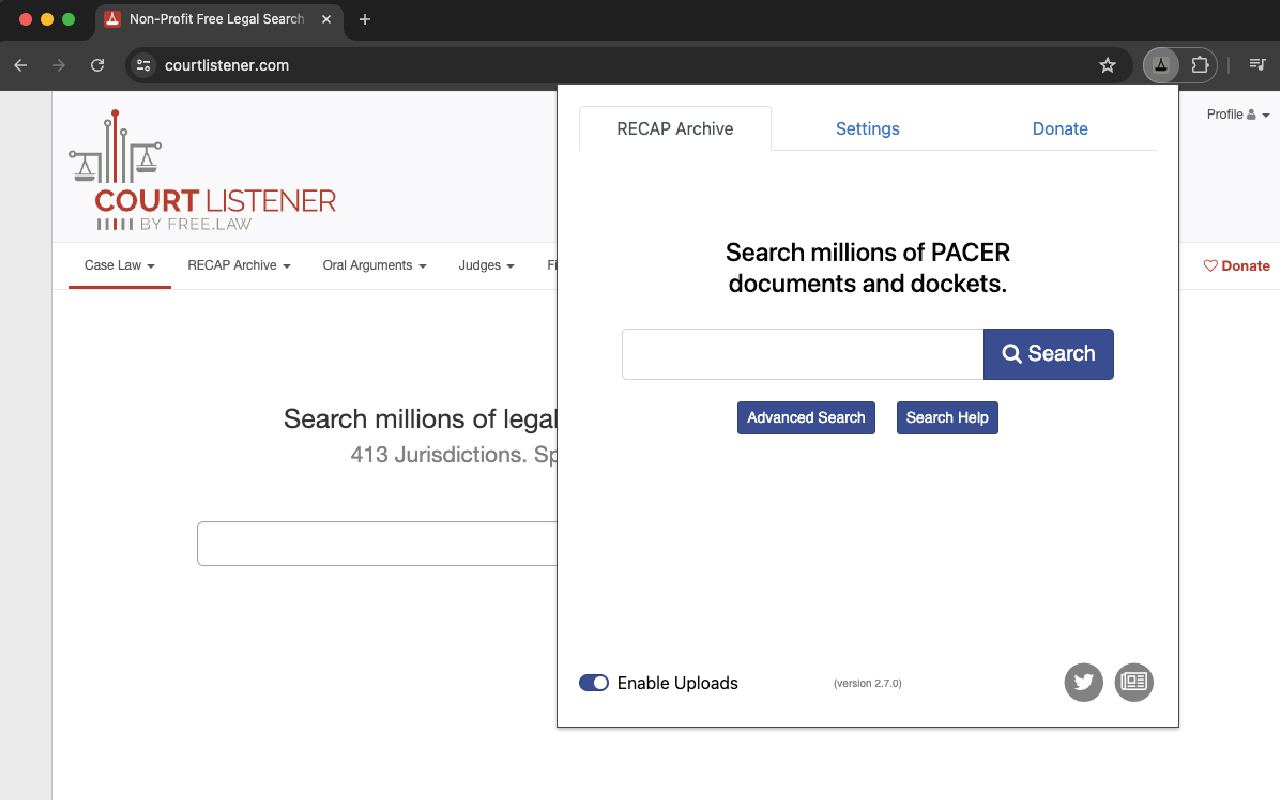Viewport: 1280px width, 800px height.
Task: Switch to the Settings tab
Action: click(x=867, y=129)
